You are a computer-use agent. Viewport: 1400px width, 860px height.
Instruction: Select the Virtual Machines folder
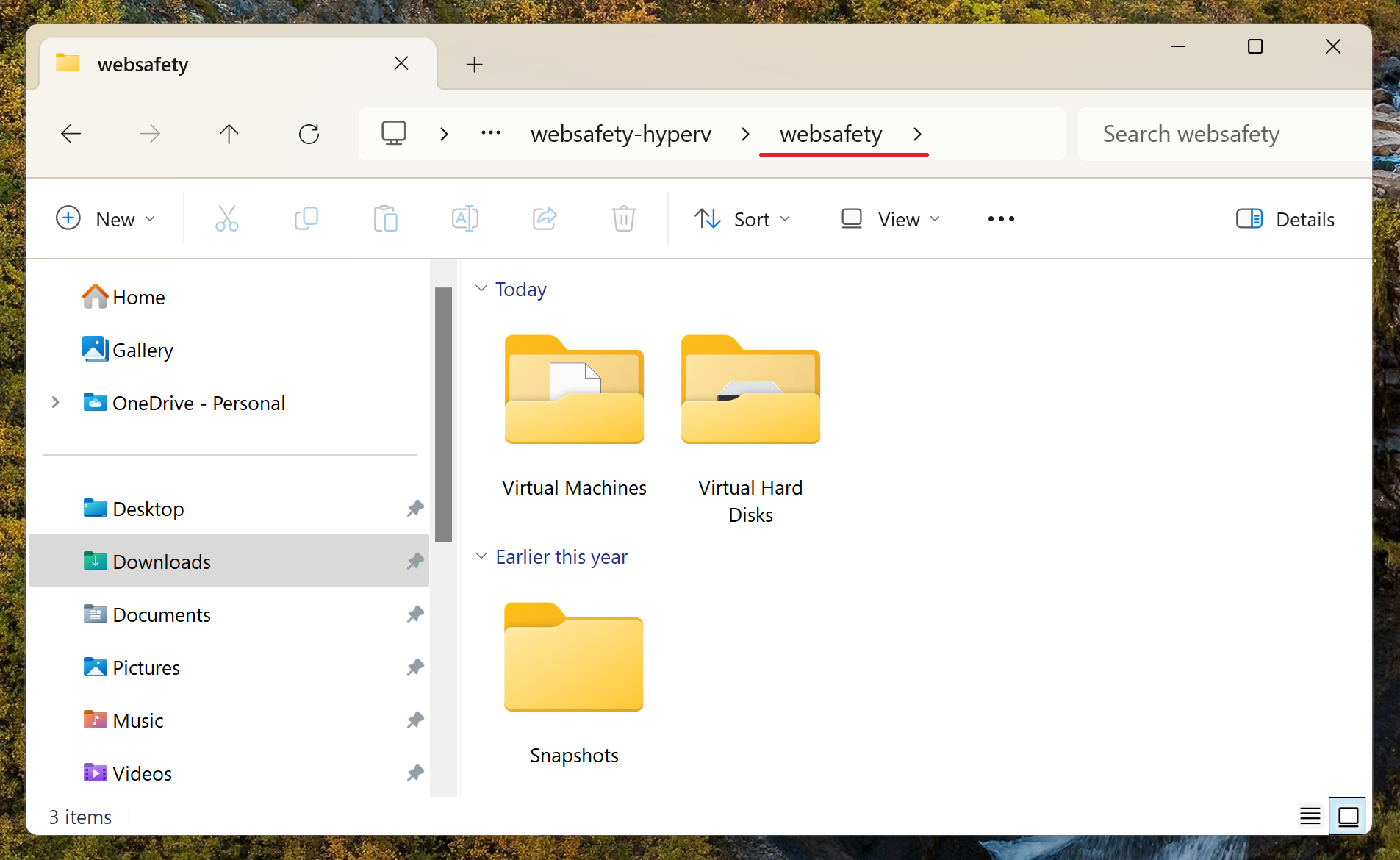click(x=574, y=416)
